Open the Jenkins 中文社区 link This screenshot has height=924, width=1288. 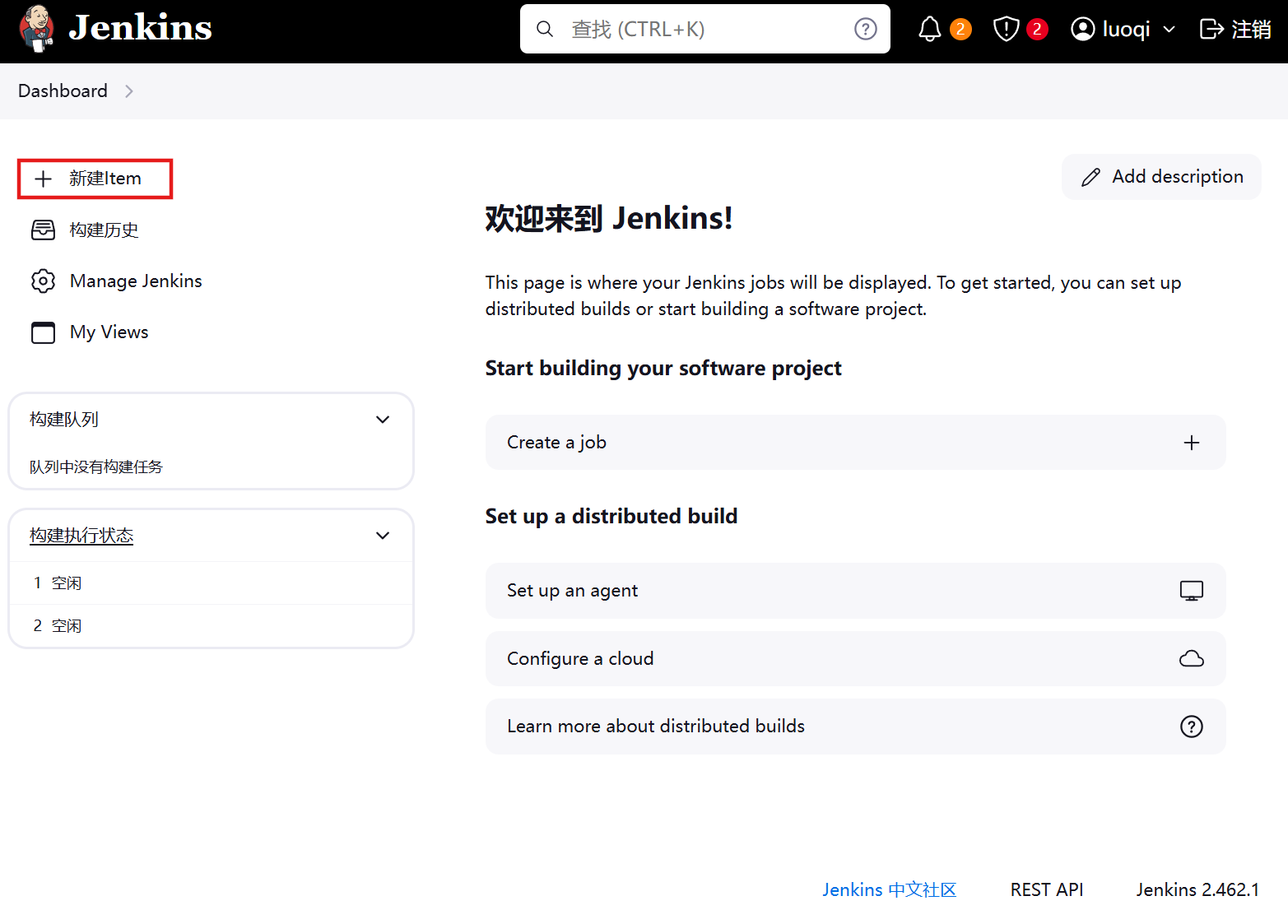(x=889, y=889)
